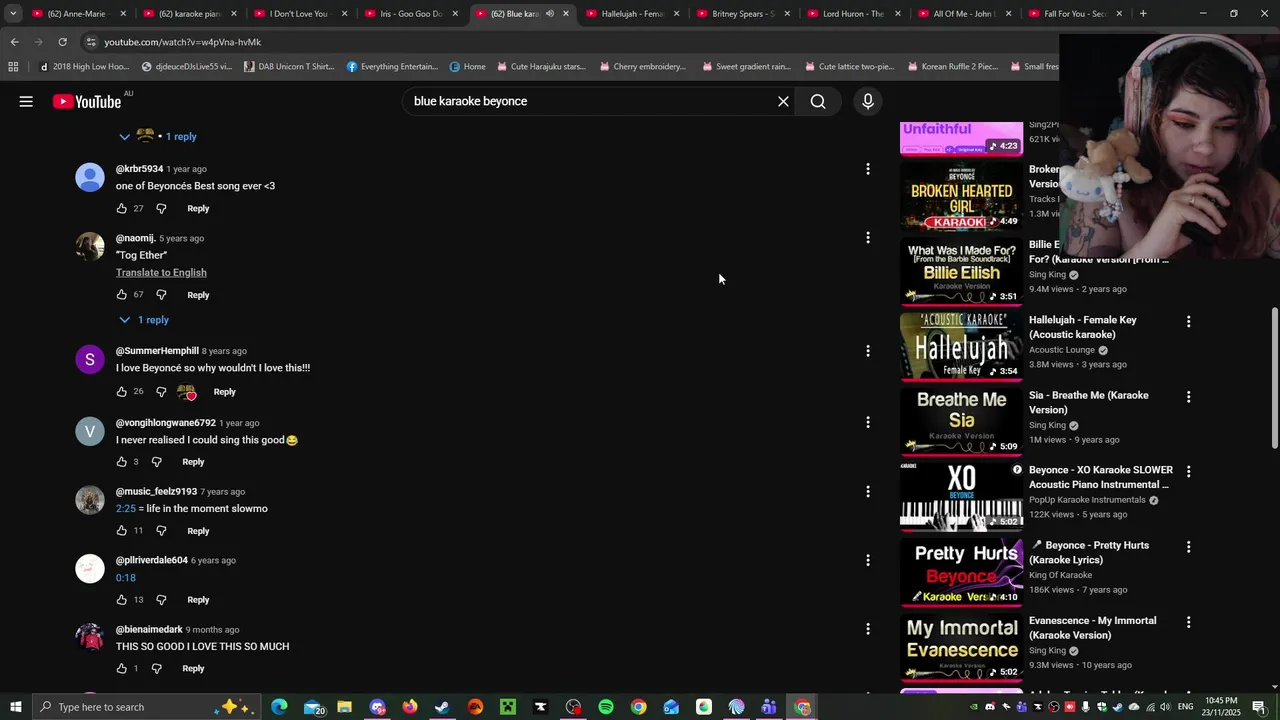Viewport: 1280px width, 720px height.
Task: Open more options for Sia Breathe Me video
Action: [x=1188, y=397]
